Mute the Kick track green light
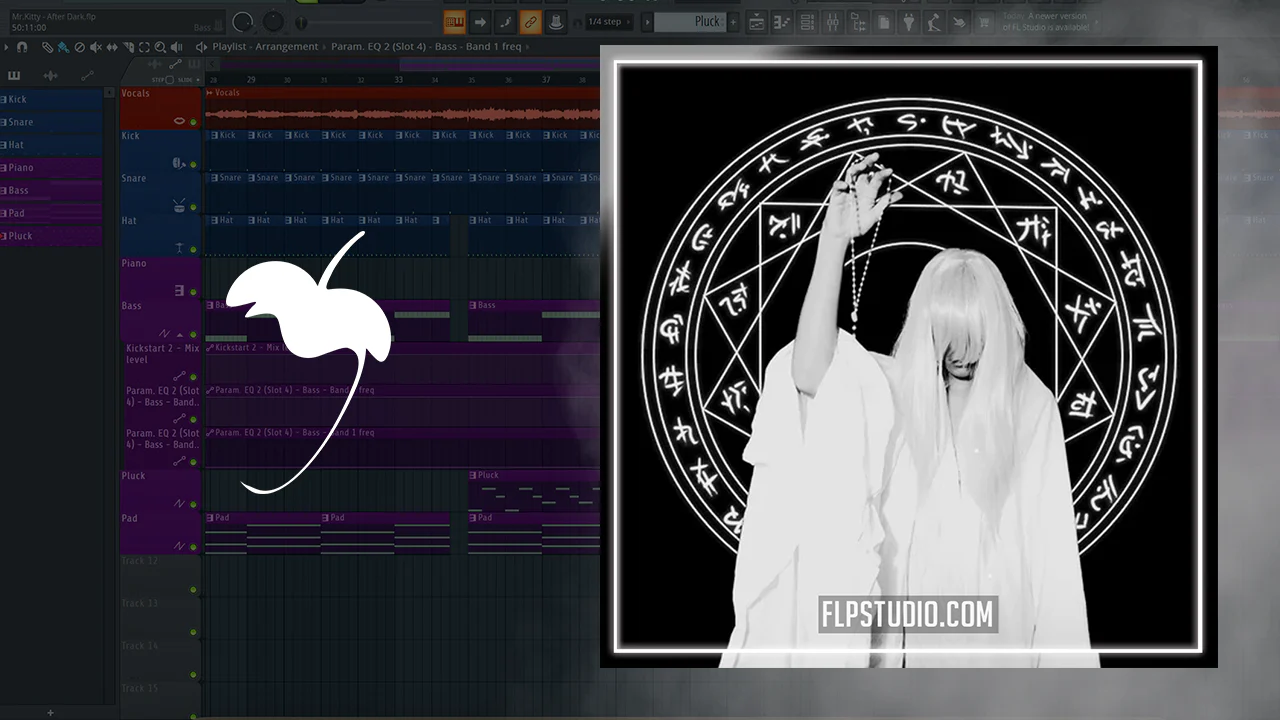The image size is (1280, 720). click(x=193, y=165)
